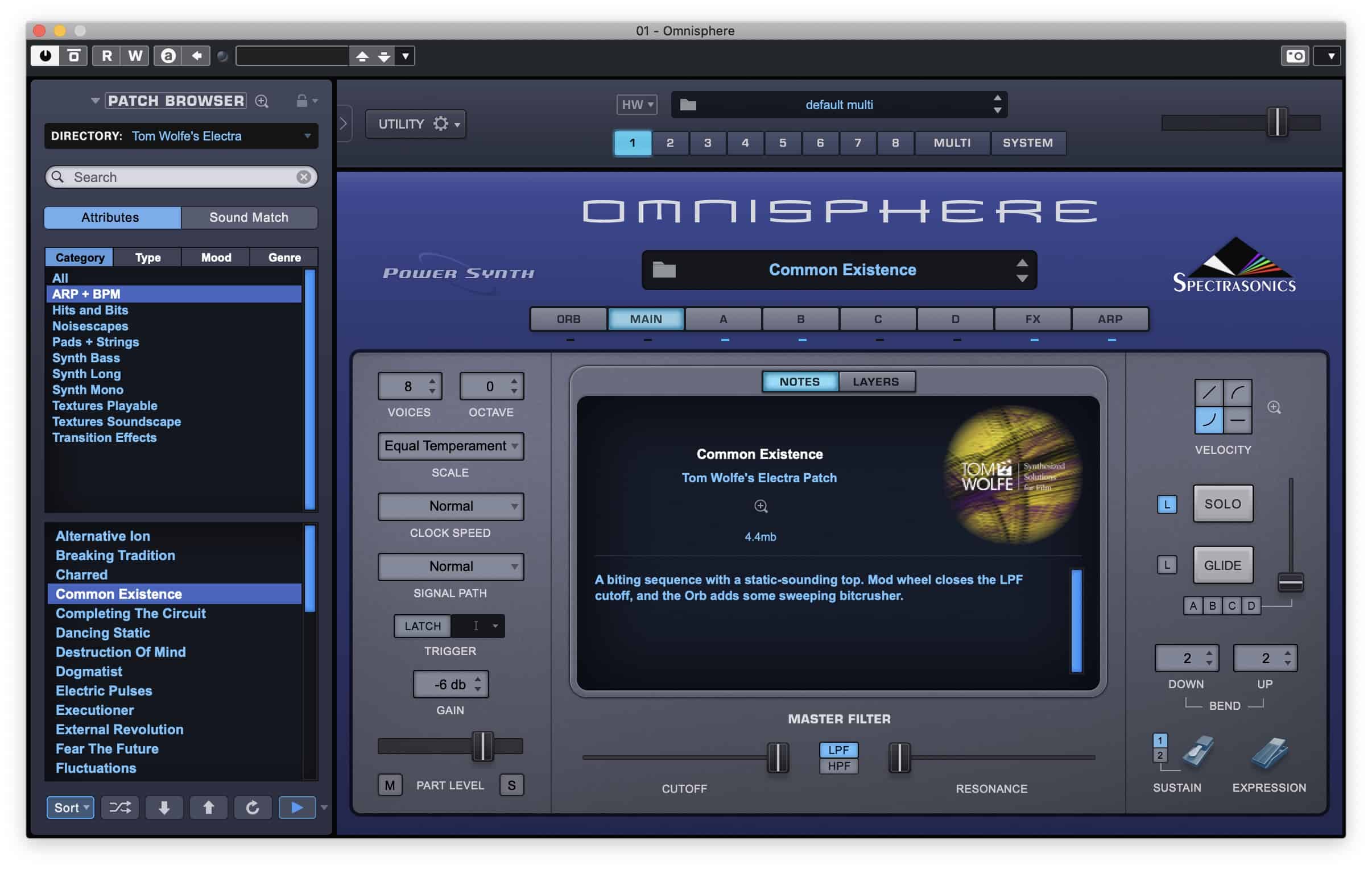Clear the search field with X icon

pyautogui.click(x=304, y=177)
